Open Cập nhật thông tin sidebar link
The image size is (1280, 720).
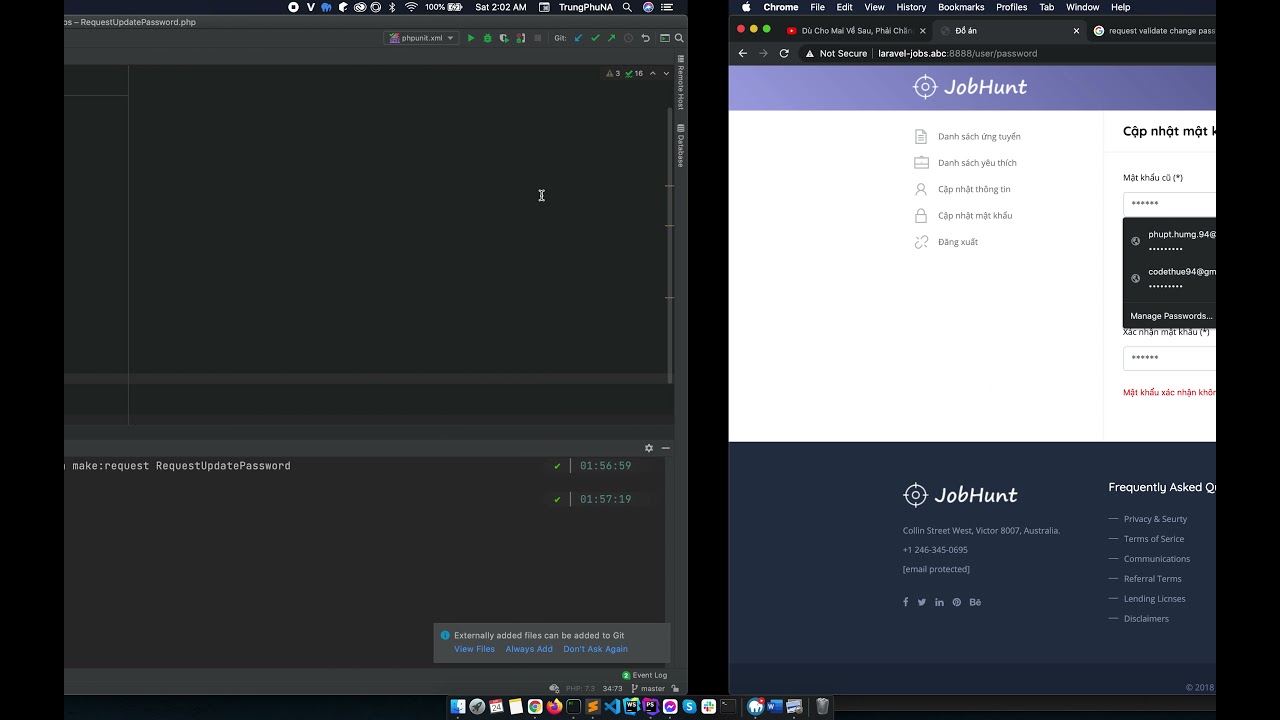974,189
